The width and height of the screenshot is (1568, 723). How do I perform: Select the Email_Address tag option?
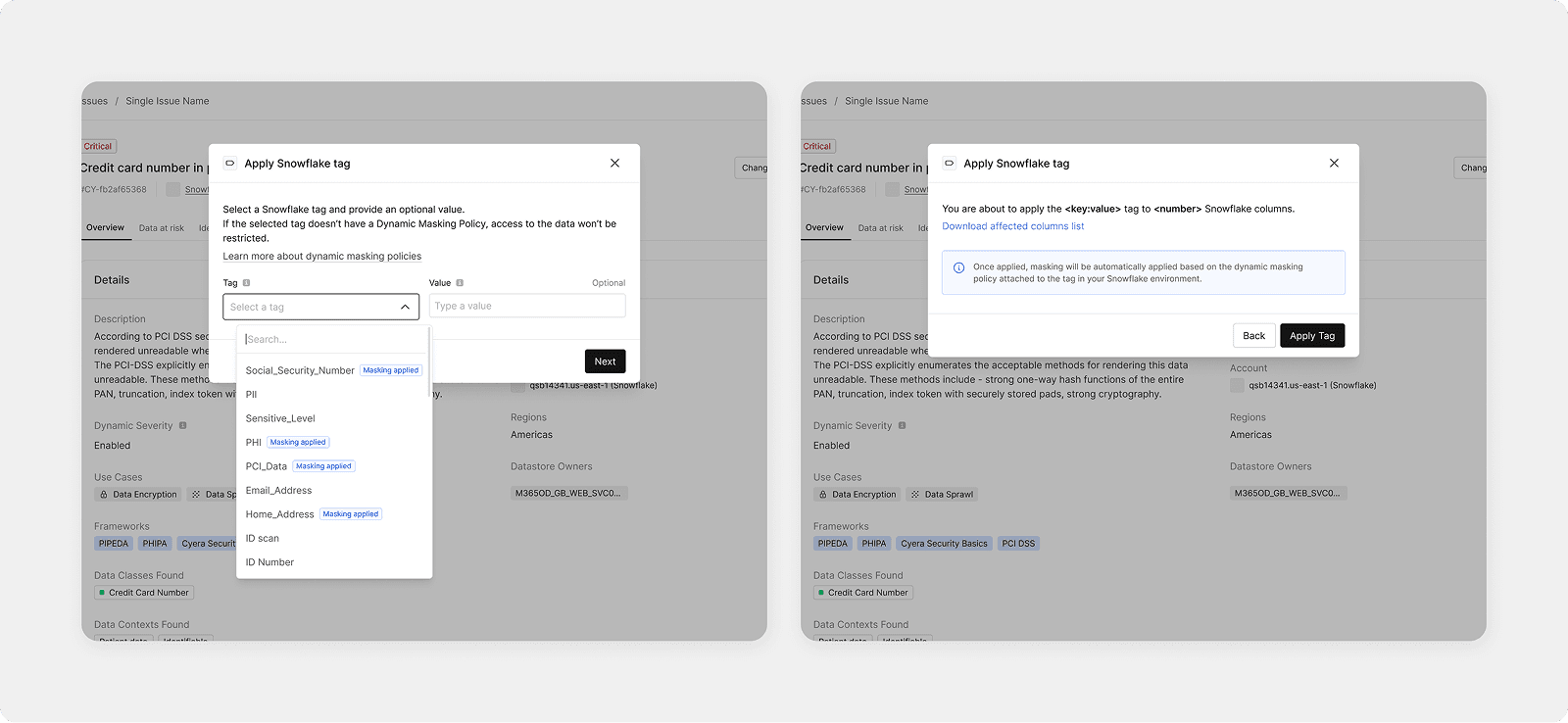click(278, 491)
